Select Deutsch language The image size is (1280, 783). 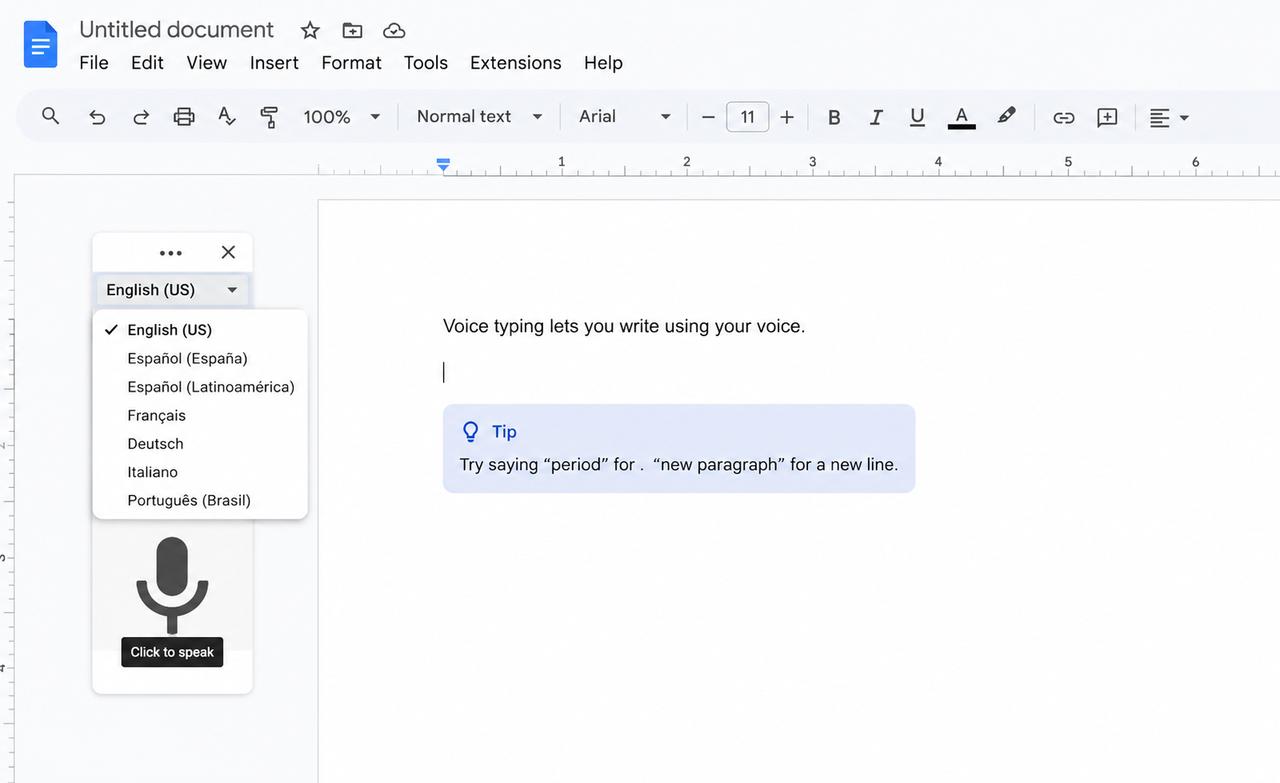point(200,443)
